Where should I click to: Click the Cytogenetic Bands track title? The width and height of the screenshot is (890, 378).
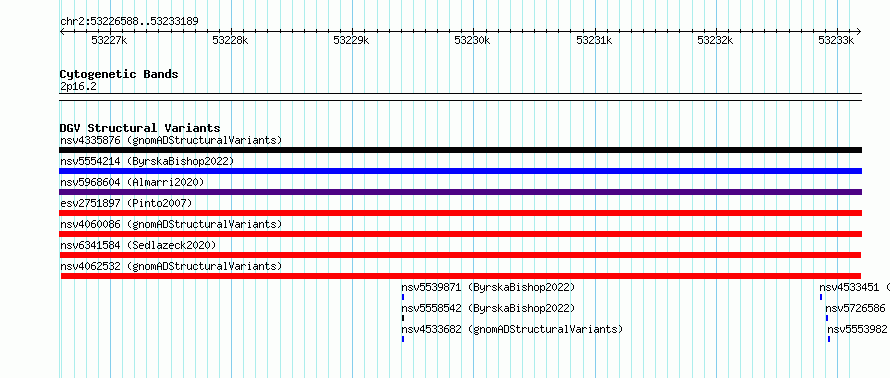(x=119, y=74)
